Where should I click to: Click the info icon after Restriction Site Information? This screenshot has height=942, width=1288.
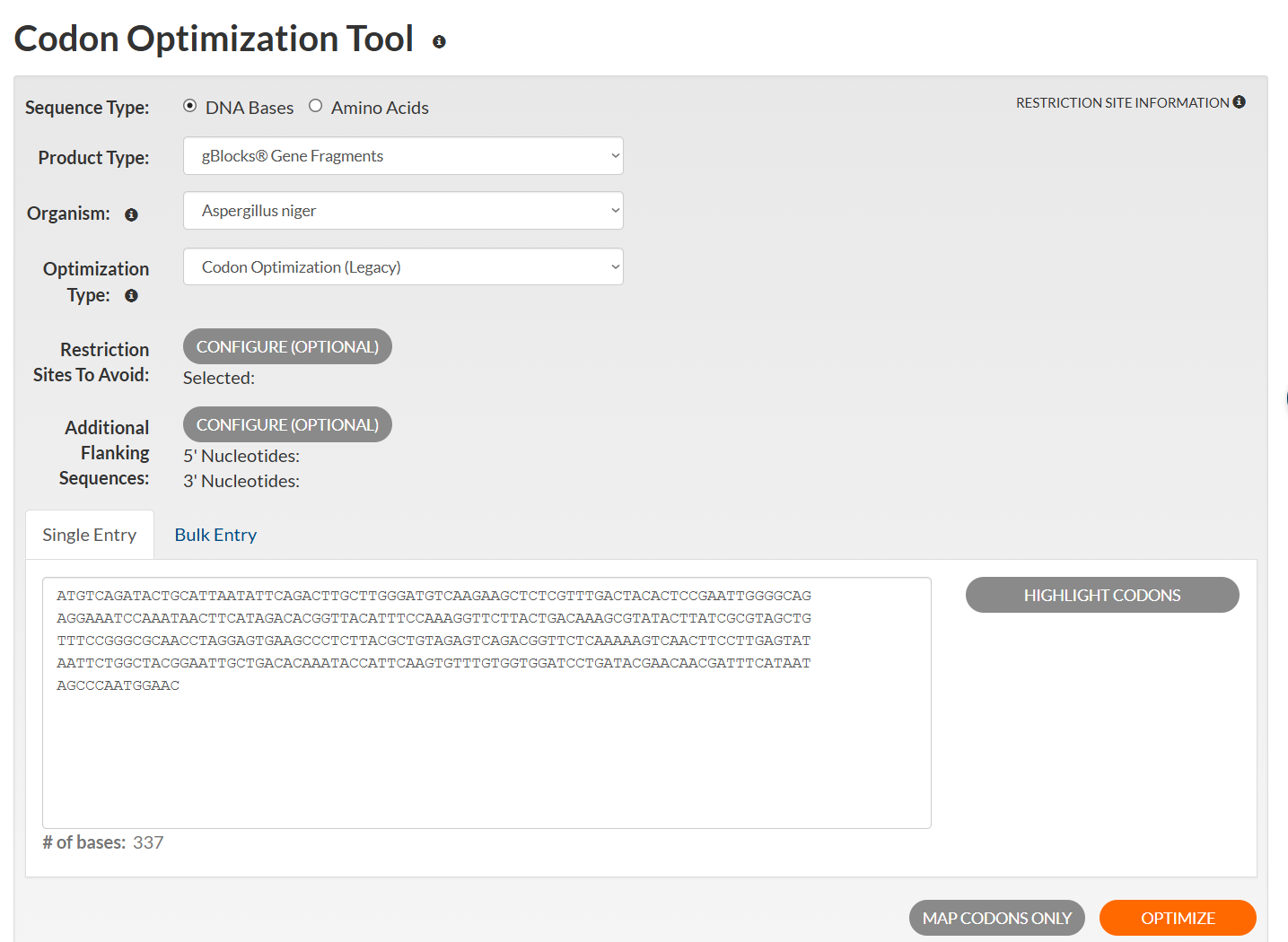point(1239,102)
